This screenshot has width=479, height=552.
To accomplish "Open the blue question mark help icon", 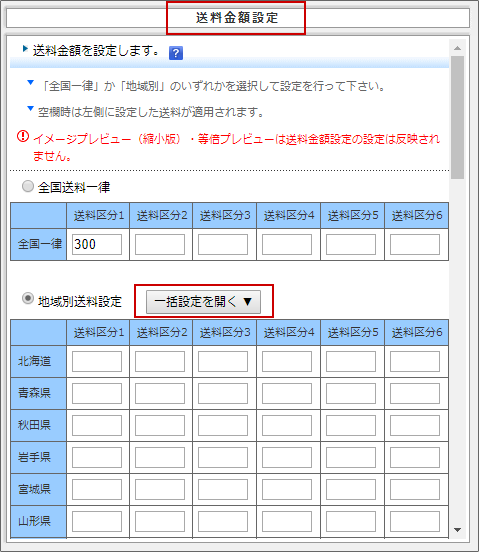I will coord(176,53).
